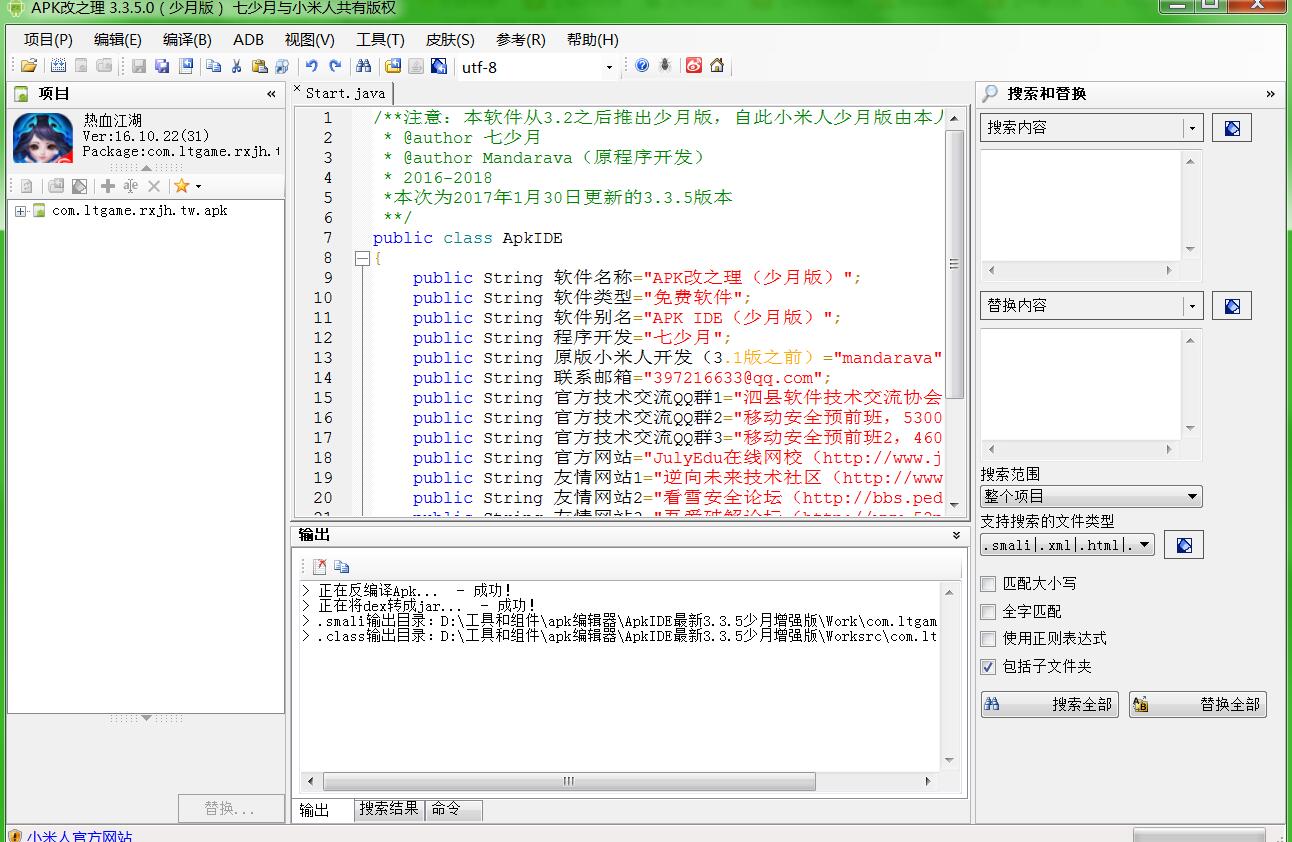
Task: Click the undo arrow icon
Action: pyautogui.click(x=311, y=66)
